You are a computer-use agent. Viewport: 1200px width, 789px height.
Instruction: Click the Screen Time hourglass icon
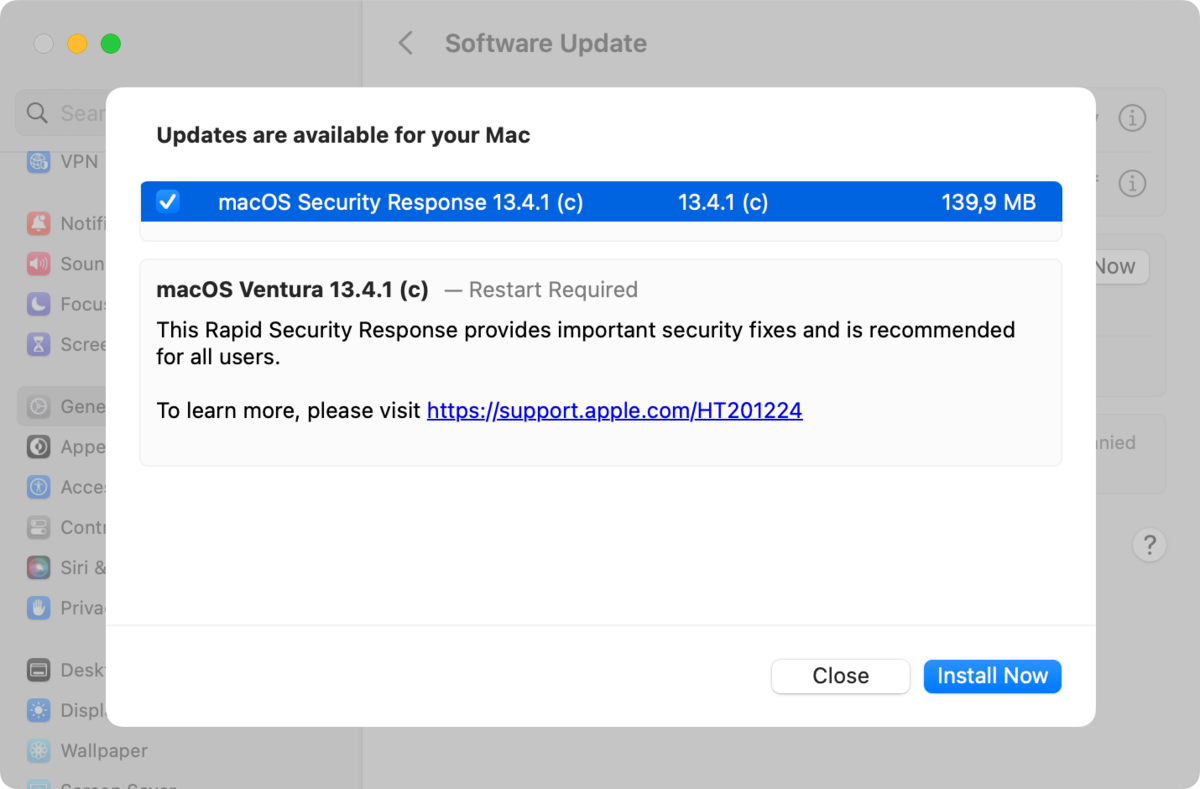coord(38,344)
